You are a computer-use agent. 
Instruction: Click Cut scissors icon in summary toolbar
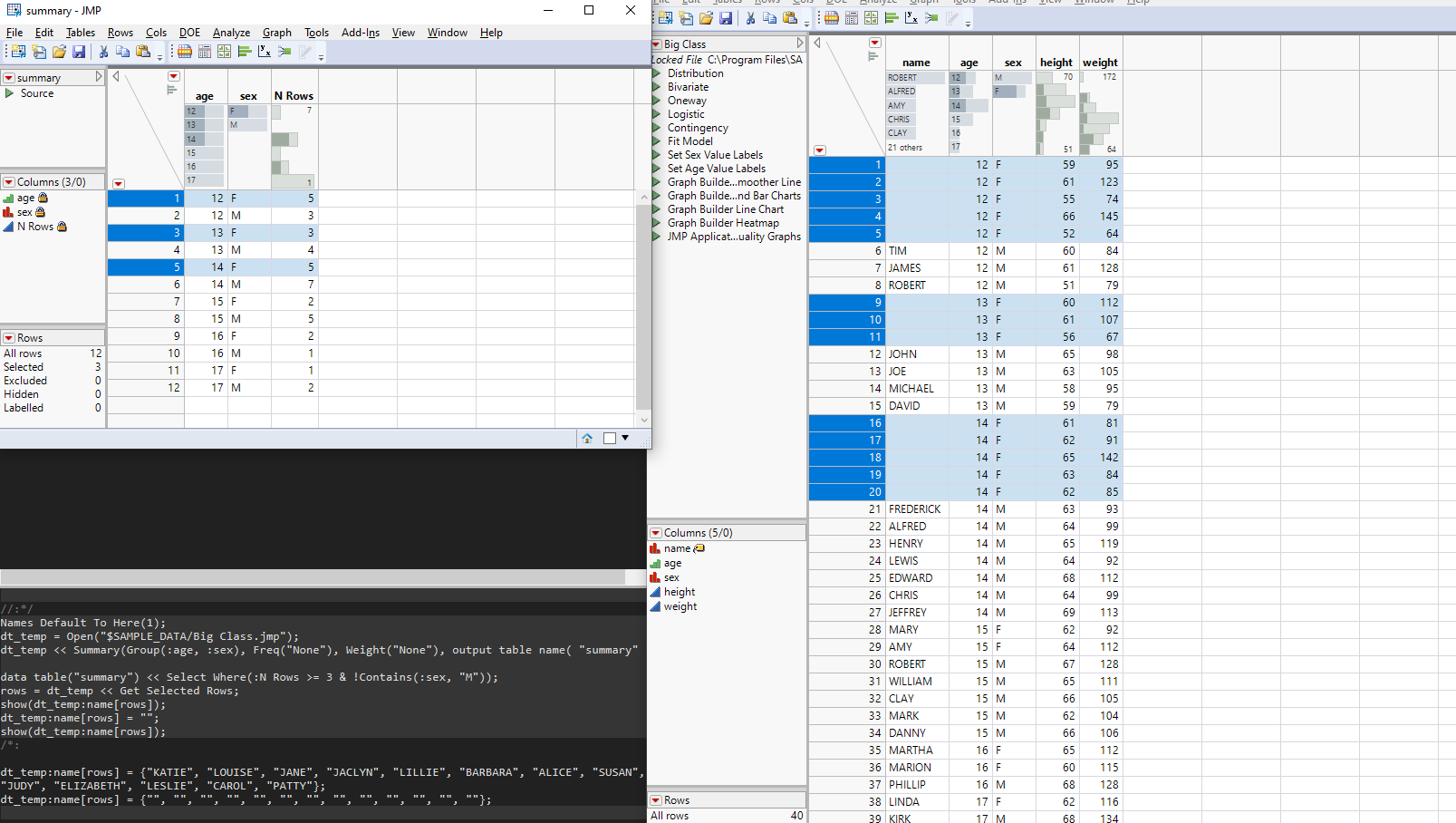(103, 52)
